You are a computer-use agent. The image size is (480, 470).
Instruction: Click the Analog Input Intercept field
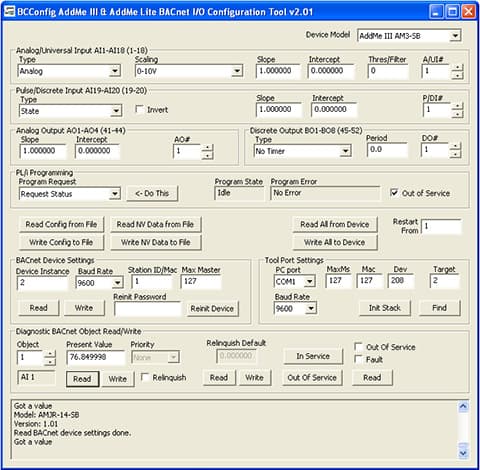pos(331,71)
